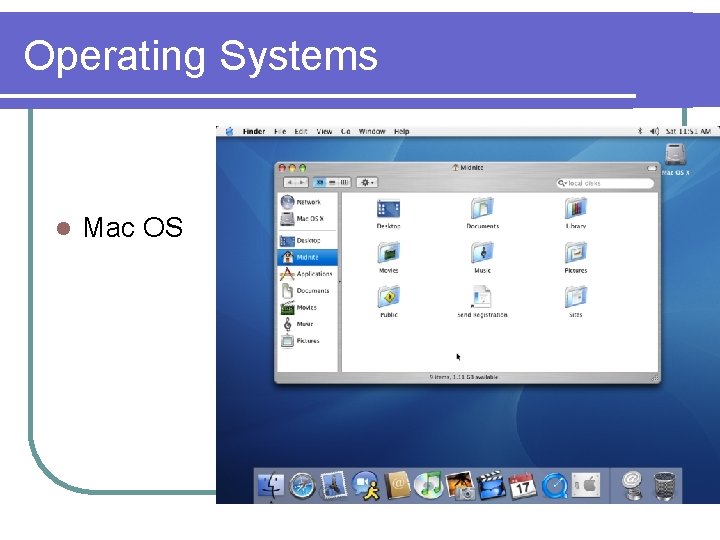Select the Send Registration file

[482, 302]
